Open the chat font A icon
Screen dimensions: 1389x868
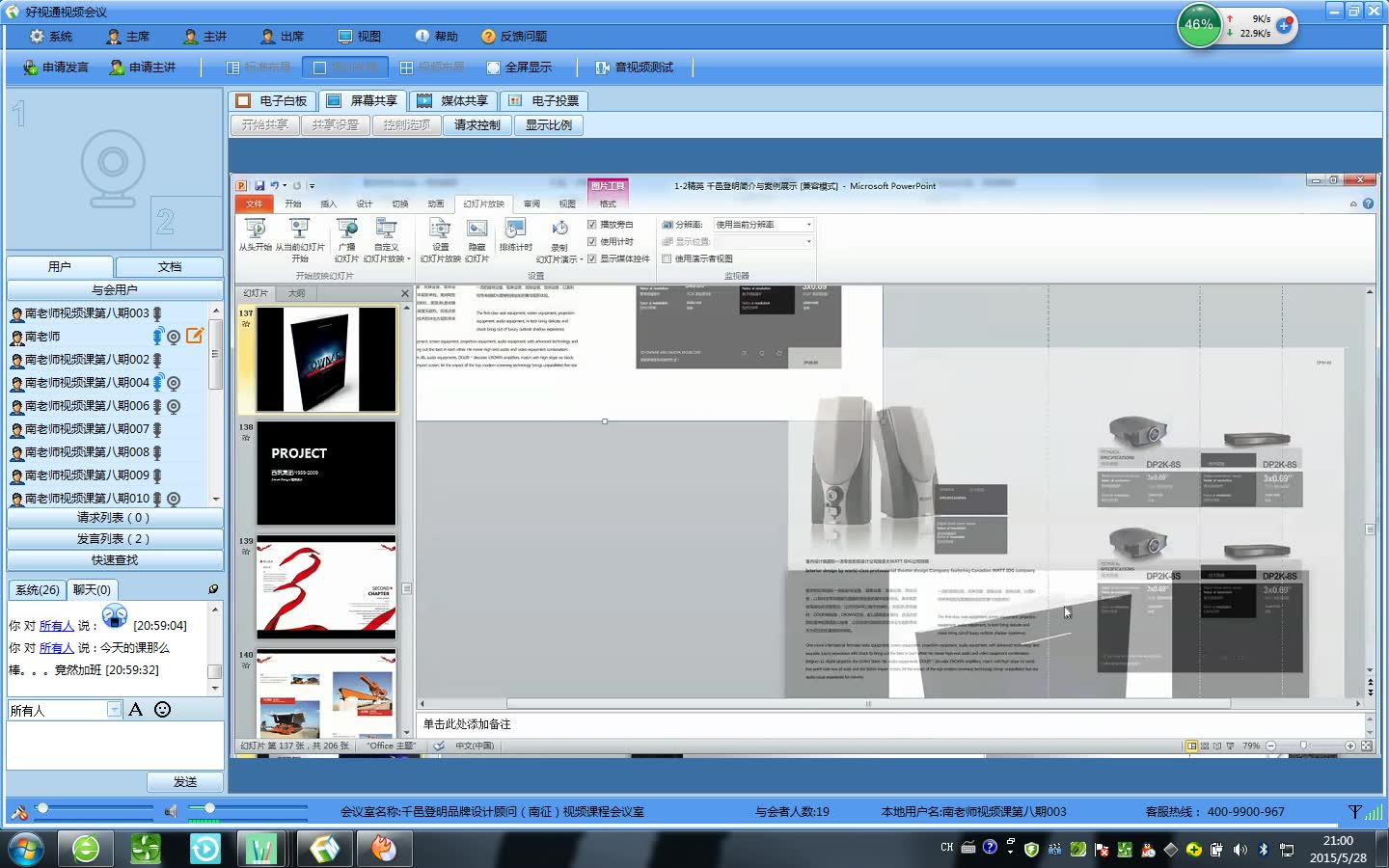coord(135,709)
